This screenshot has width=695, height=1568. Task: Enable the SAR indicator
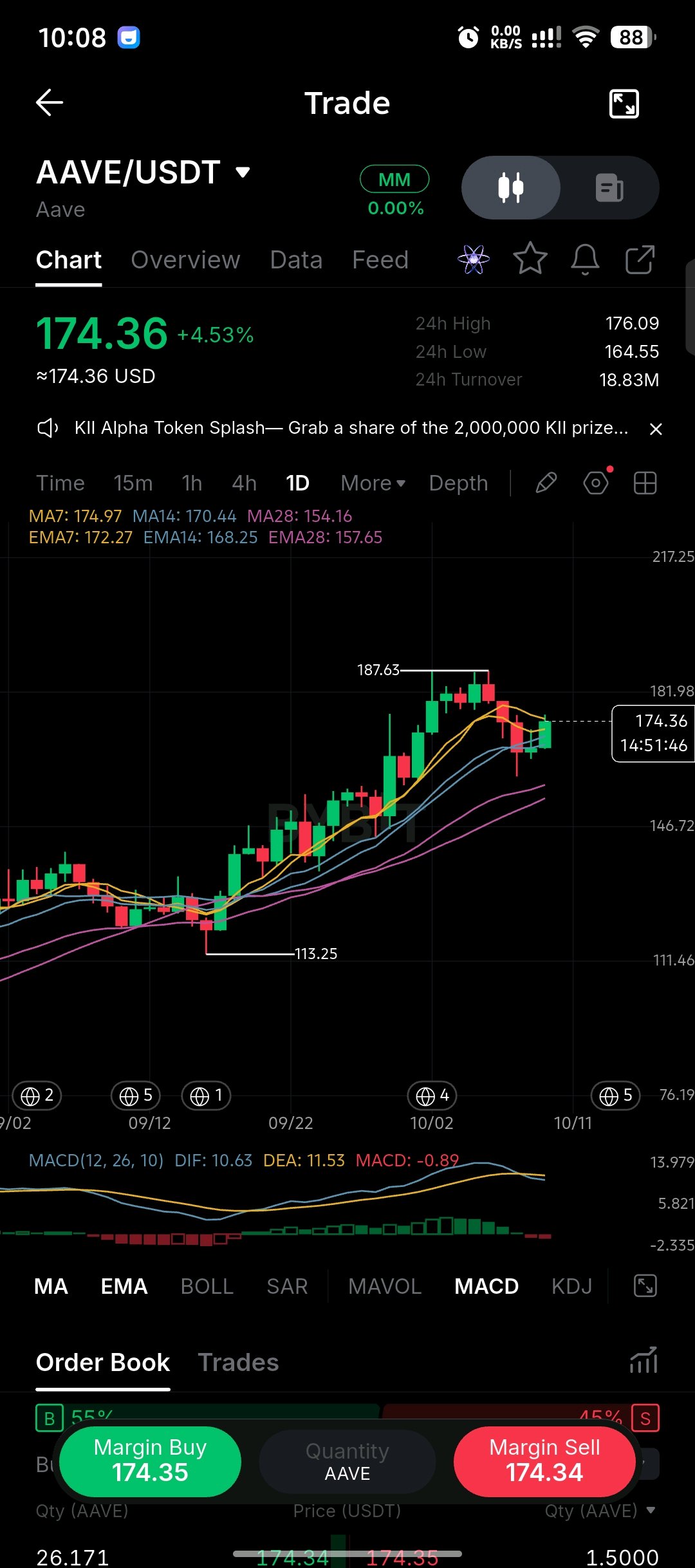click(x=287, y=1286)
